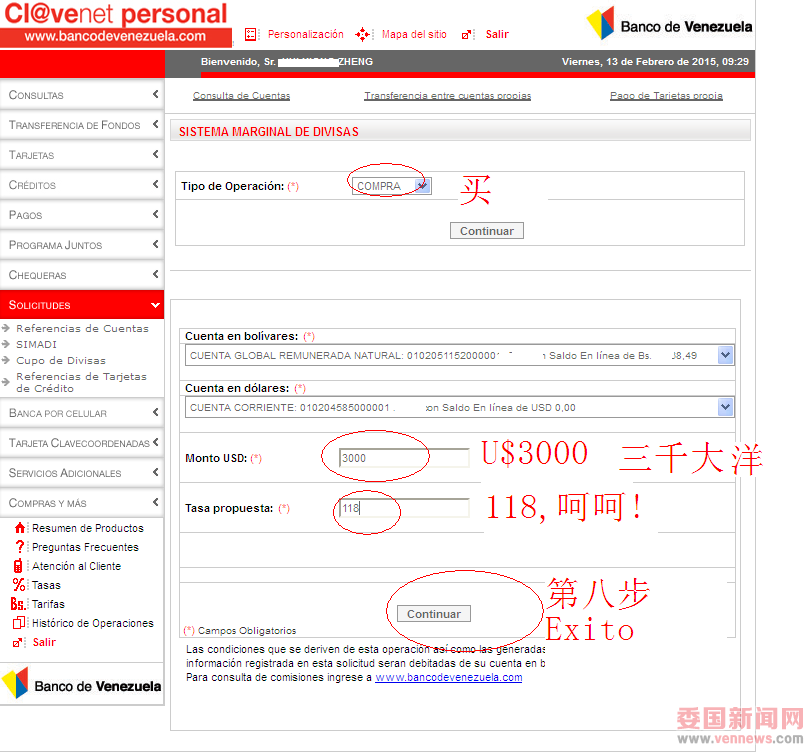This screenshot has width=812, height=754.
Task: Expand the Tarjetas menu chevron
Action: [x=155, y=154]
